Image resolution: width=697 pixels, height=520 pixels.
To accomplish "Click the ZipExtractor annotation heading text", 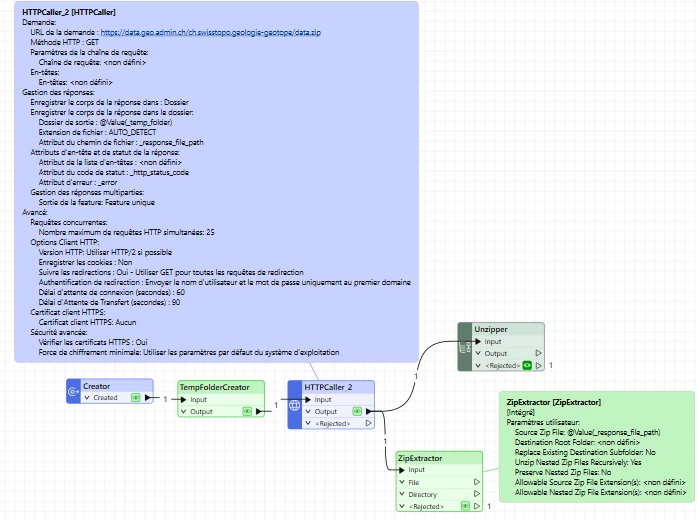I will coord(554,402).
